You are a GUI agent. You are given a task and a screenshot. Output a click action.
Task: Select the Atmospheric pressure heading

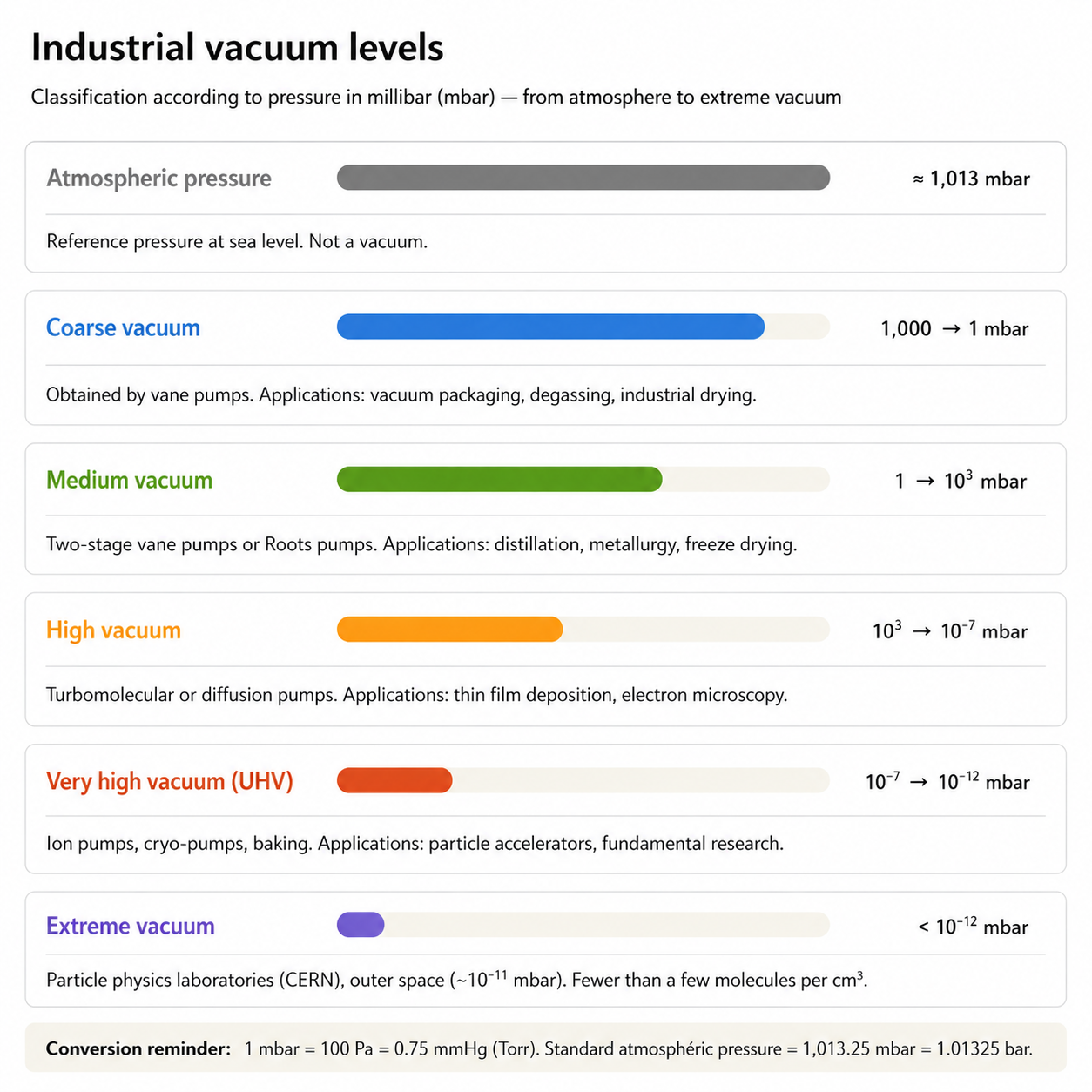click(x=158, y=179)
